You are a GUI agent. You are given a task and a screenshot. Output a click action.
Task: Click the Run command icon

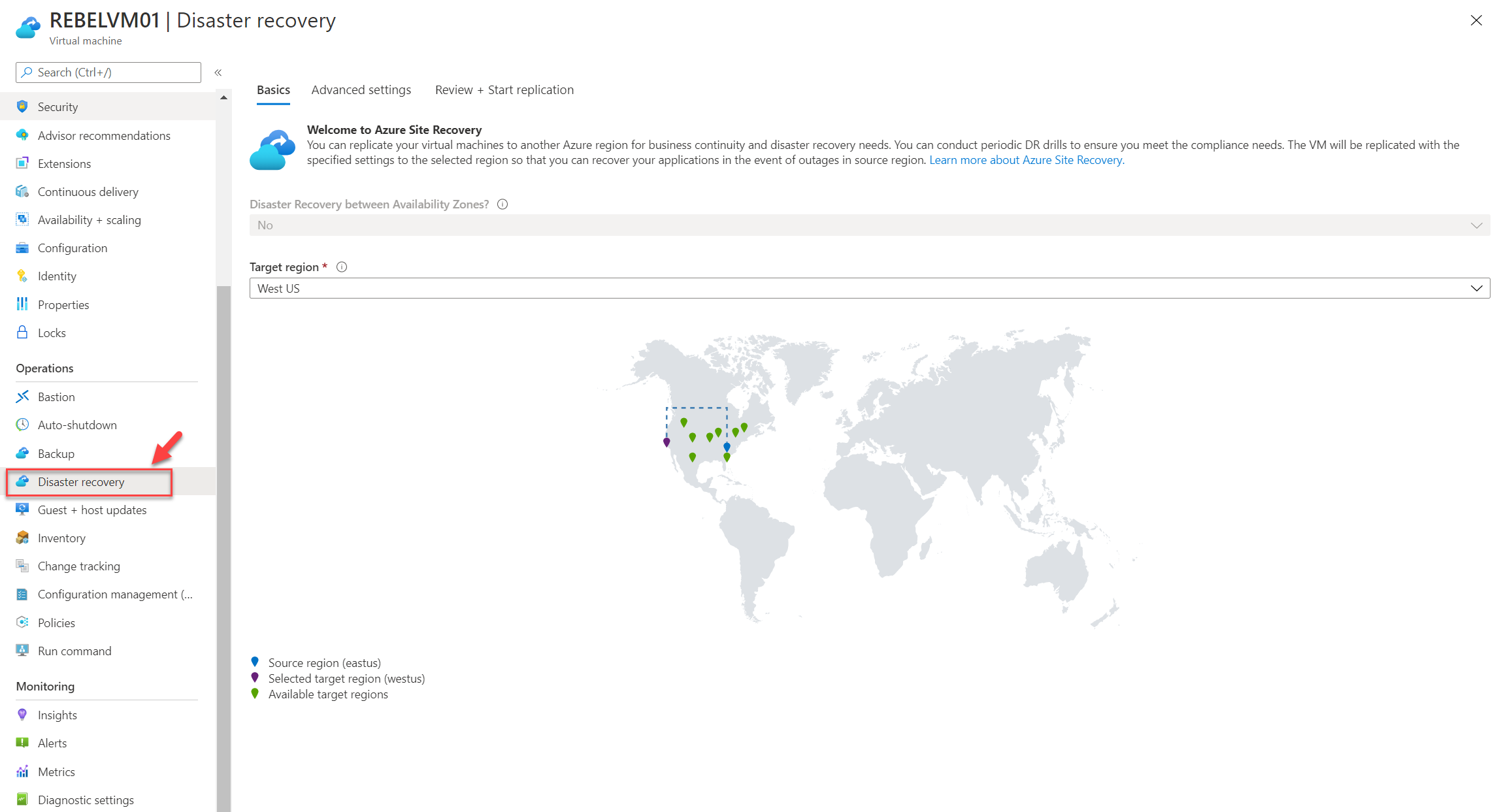tap(22, 651)
